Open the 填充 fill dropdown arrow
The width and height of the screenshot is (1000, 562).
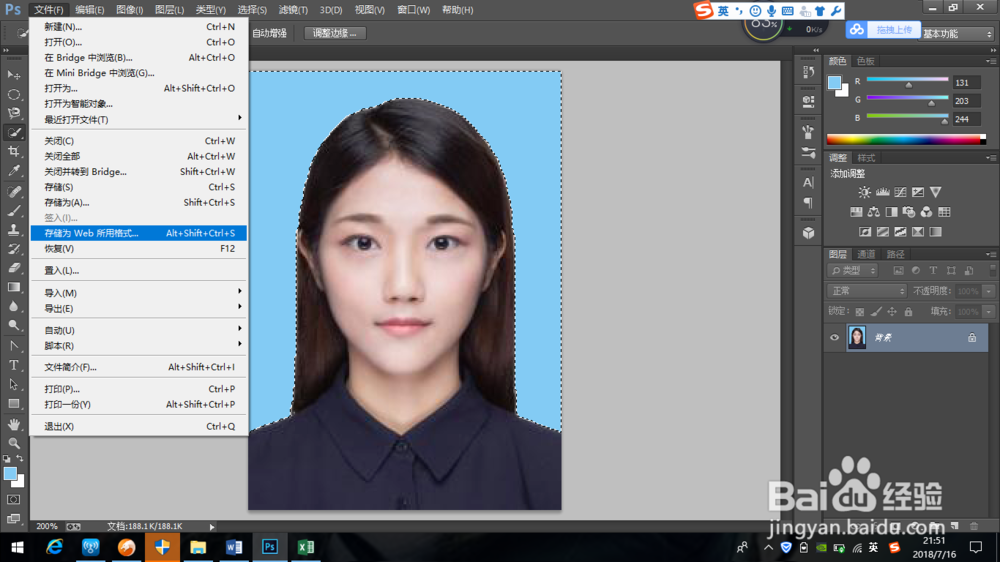click(989, 312)
